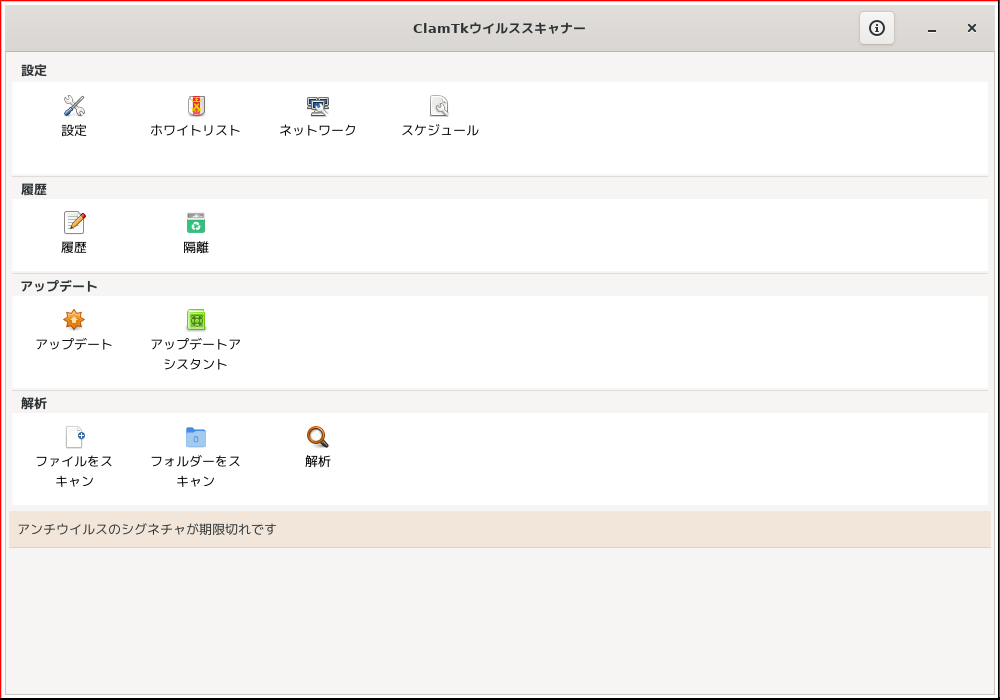
Task: Click the About info button in the header
Action: (x=877, y=28)
